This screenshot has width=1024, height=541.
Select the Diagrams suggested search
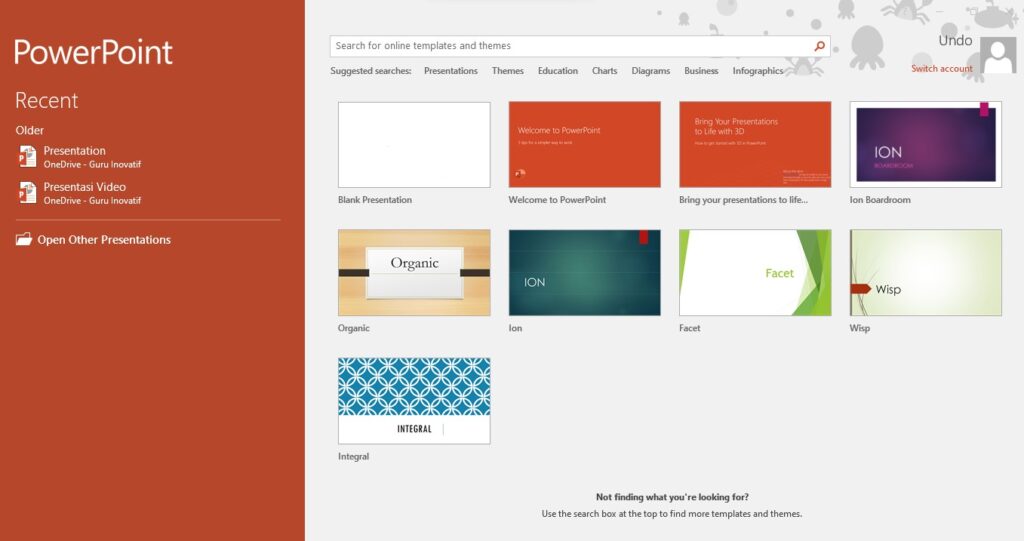pos(650,71)
